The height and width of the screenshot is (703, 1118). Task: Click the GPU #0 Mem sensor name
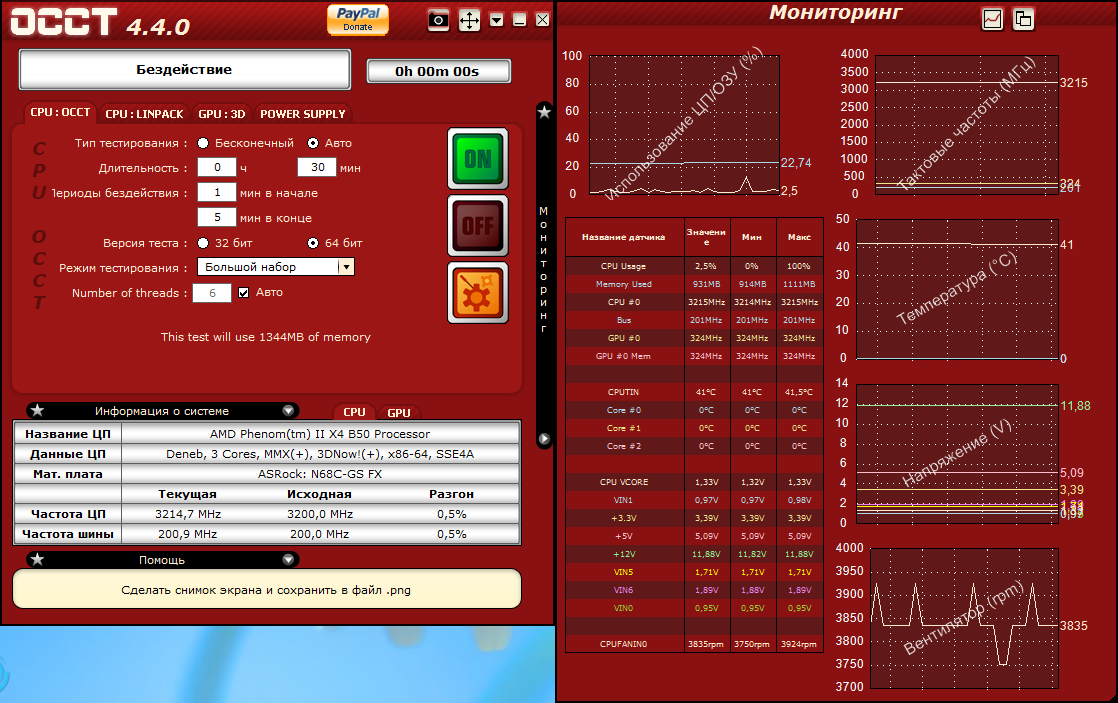pos(623,356)
